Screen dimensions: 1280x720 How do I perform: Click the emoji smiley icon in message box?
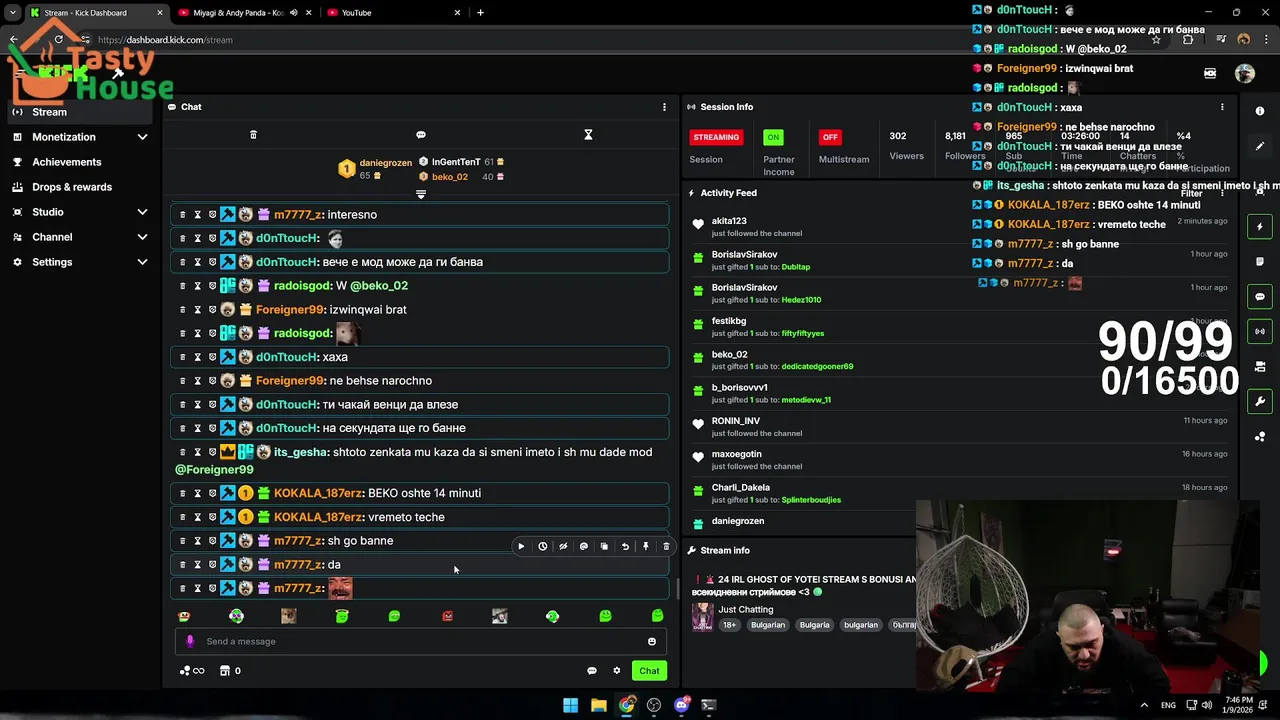[x=652, y=642]
